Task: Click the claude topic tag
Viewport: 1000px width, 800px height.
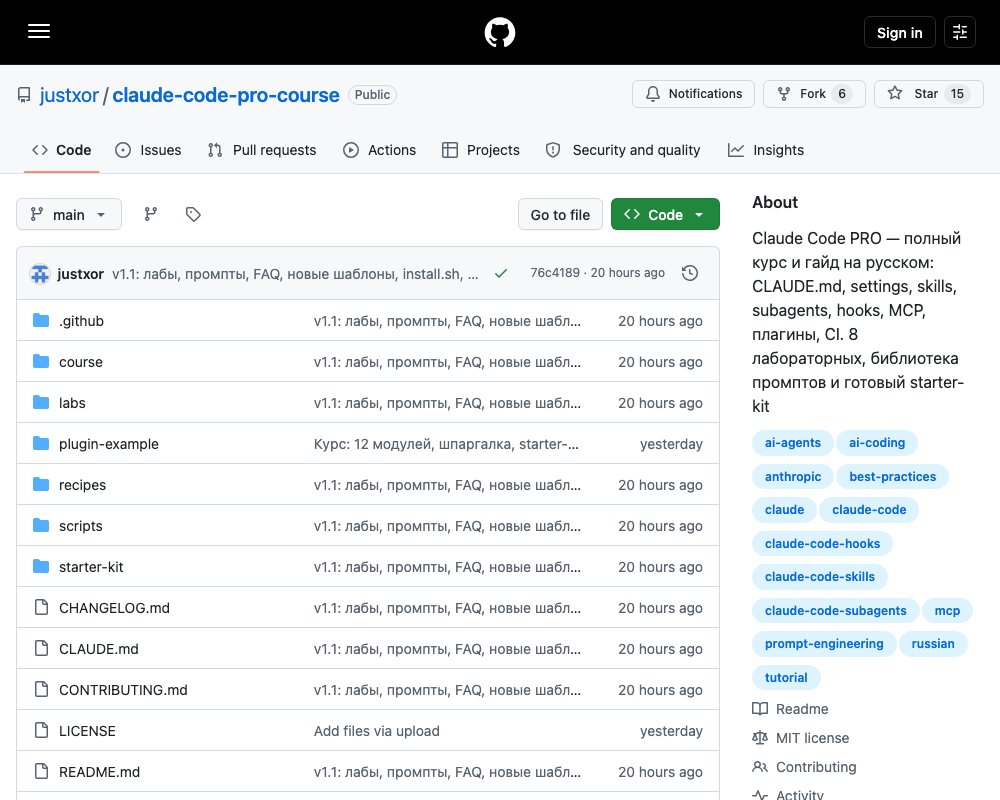Action: (784, 510)
